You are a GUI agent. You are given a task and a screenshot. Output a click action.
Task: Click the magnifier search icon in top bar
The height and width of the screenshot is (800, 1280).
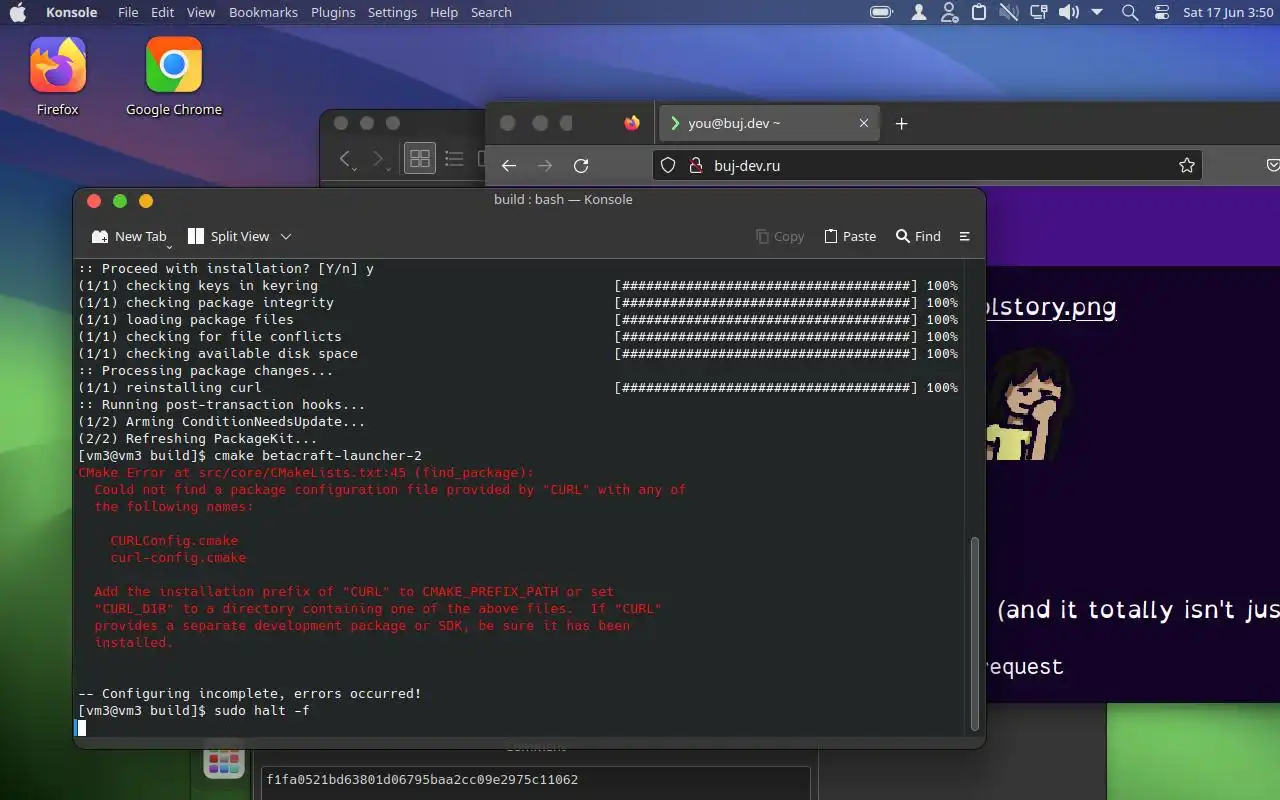pos(1130,12)
